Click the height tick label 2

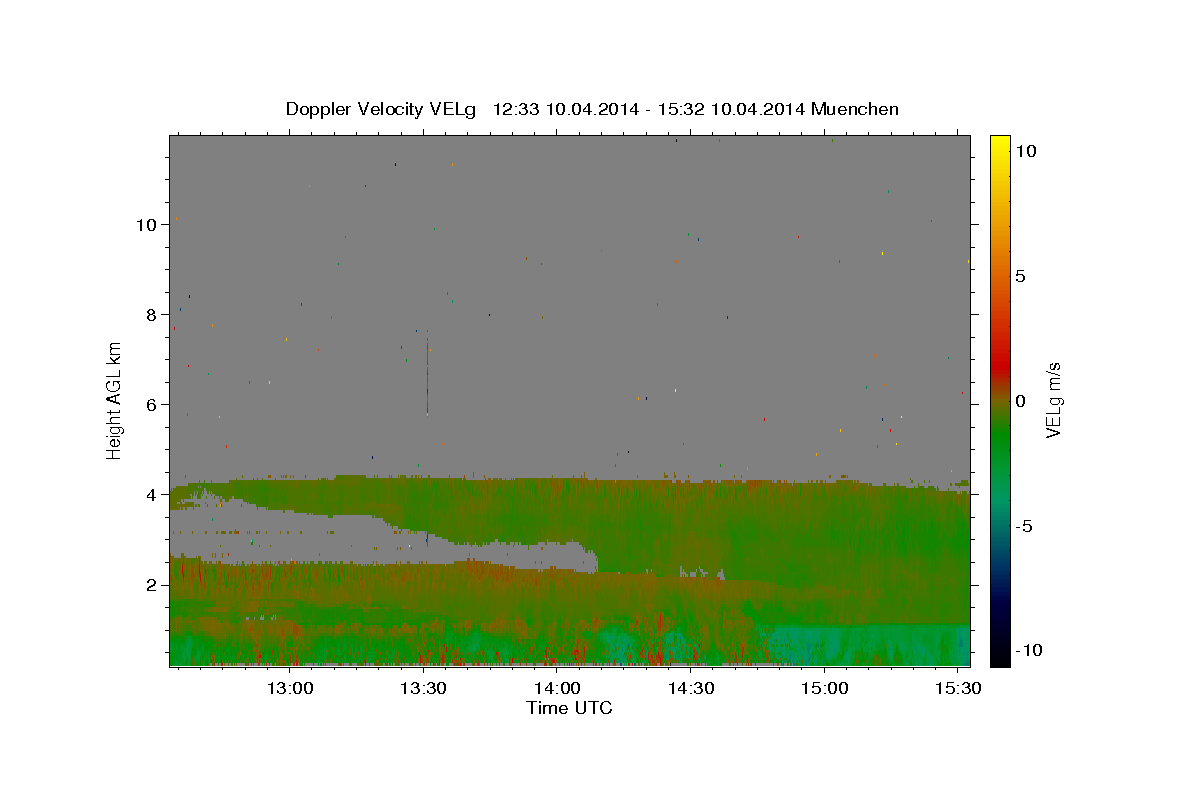pyautogui.click(x=151, y=585)
